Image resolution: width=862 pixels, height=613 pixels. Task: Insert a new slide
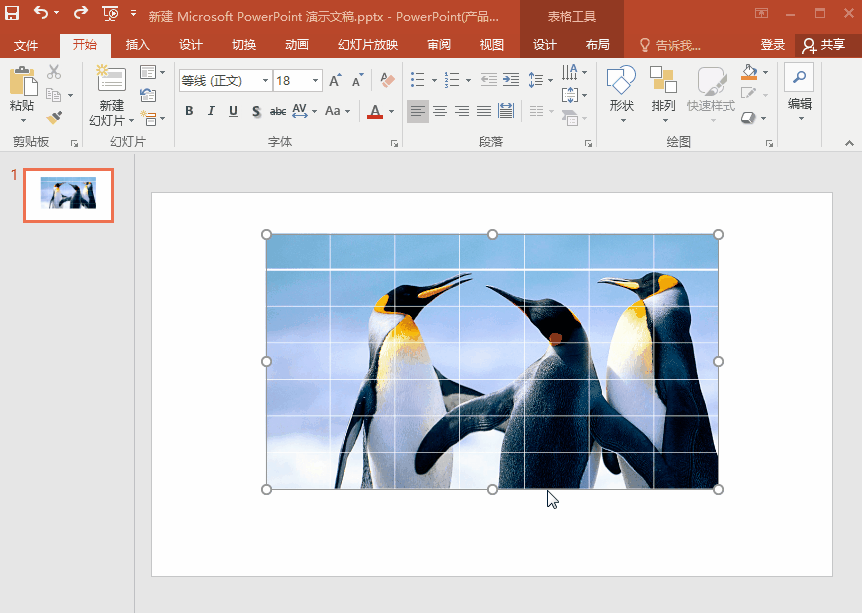coord(112,80)
